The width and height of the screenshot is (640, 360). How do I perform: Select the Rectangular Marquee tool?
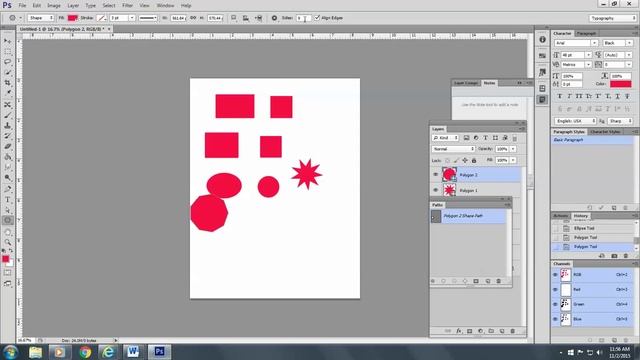tap(7, 52)
